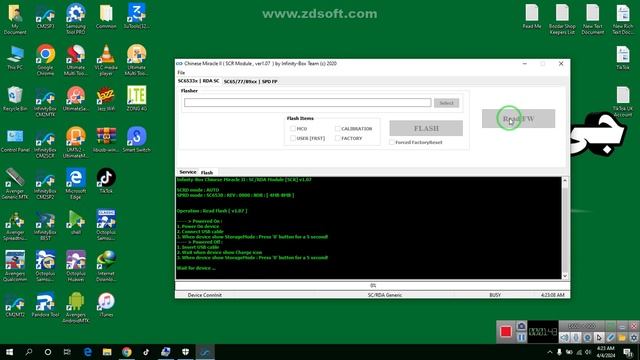The image size is (640, 360).
Task: Toggle the Forced FactoryReset checkbox
Action: [x=392, y=142]
